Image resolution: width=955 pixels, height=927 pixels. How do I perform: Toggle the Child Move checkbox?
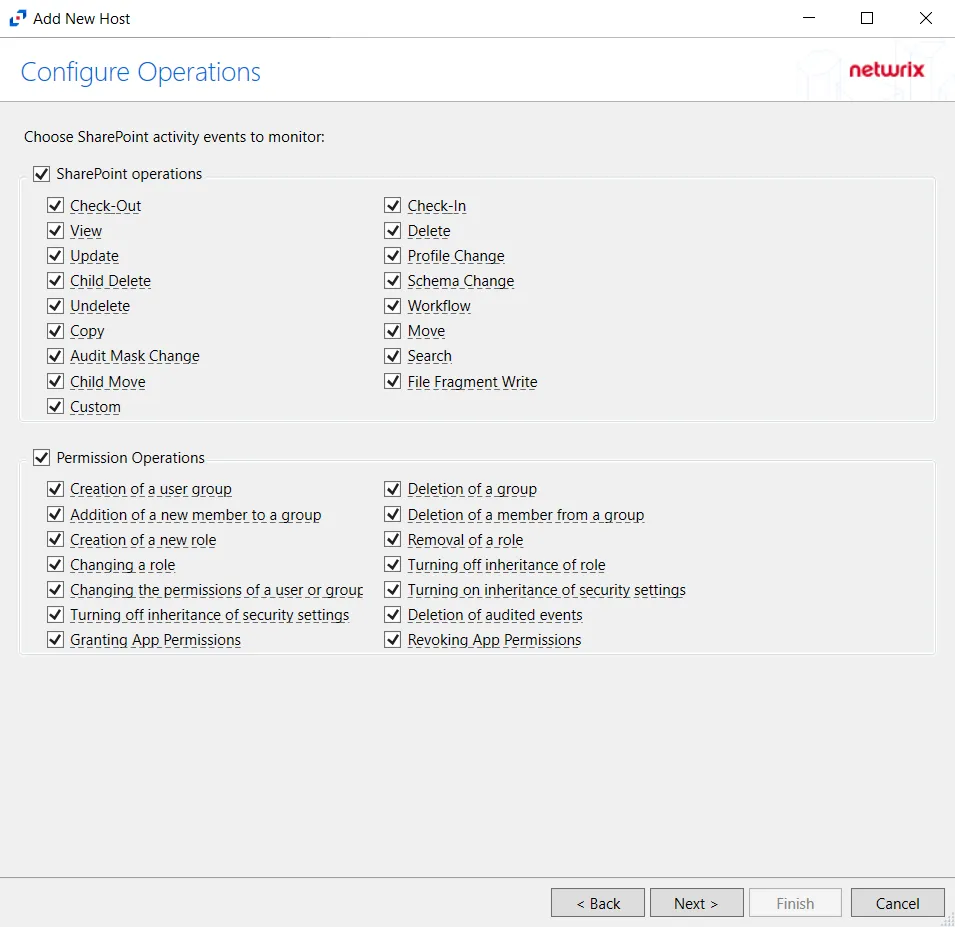(x=55, y=381)
